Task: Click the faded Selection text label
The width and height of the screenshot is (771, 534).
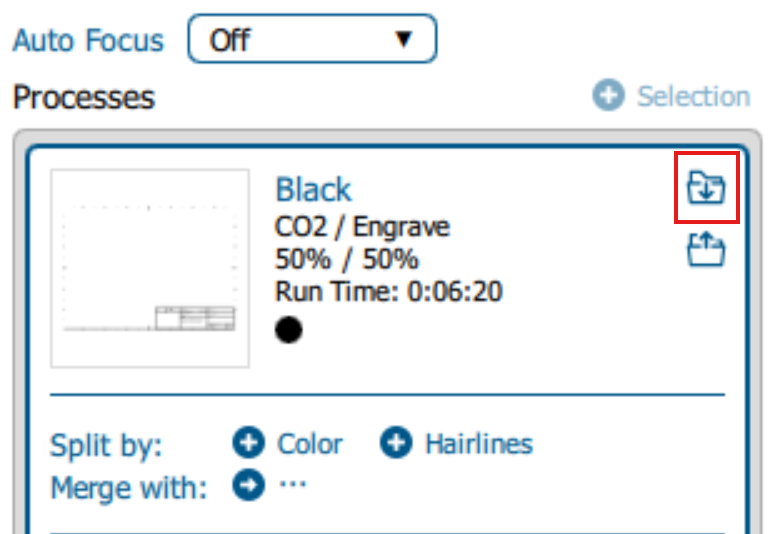Action: (x=693, y=96)
